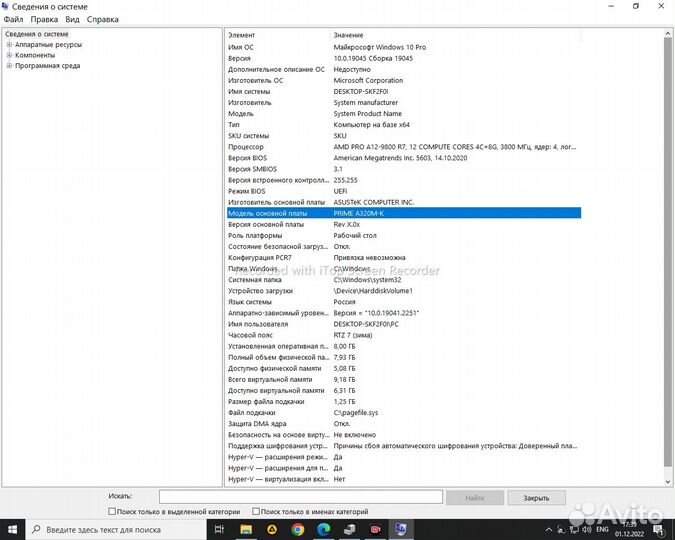Select the Изготовитель основной платы row
The width and height of the screenshot is (675, 540).
404,202
